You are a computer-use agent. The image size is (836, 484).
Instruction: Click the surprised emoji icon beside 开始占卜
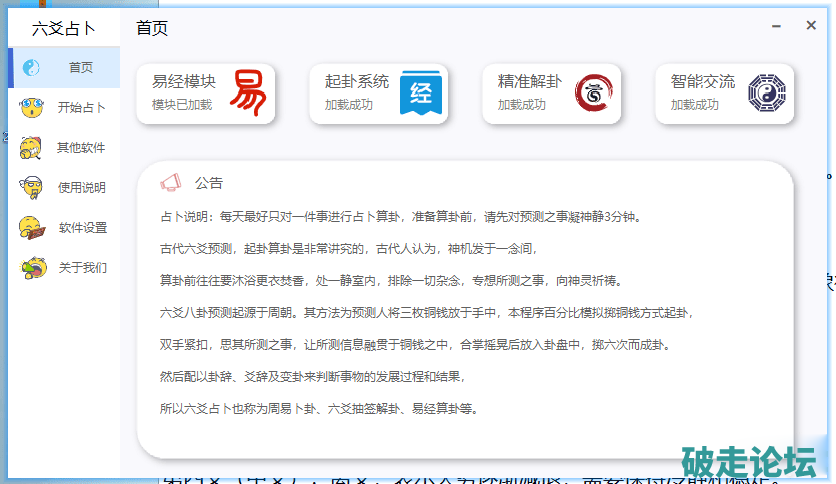click(32, 108)
